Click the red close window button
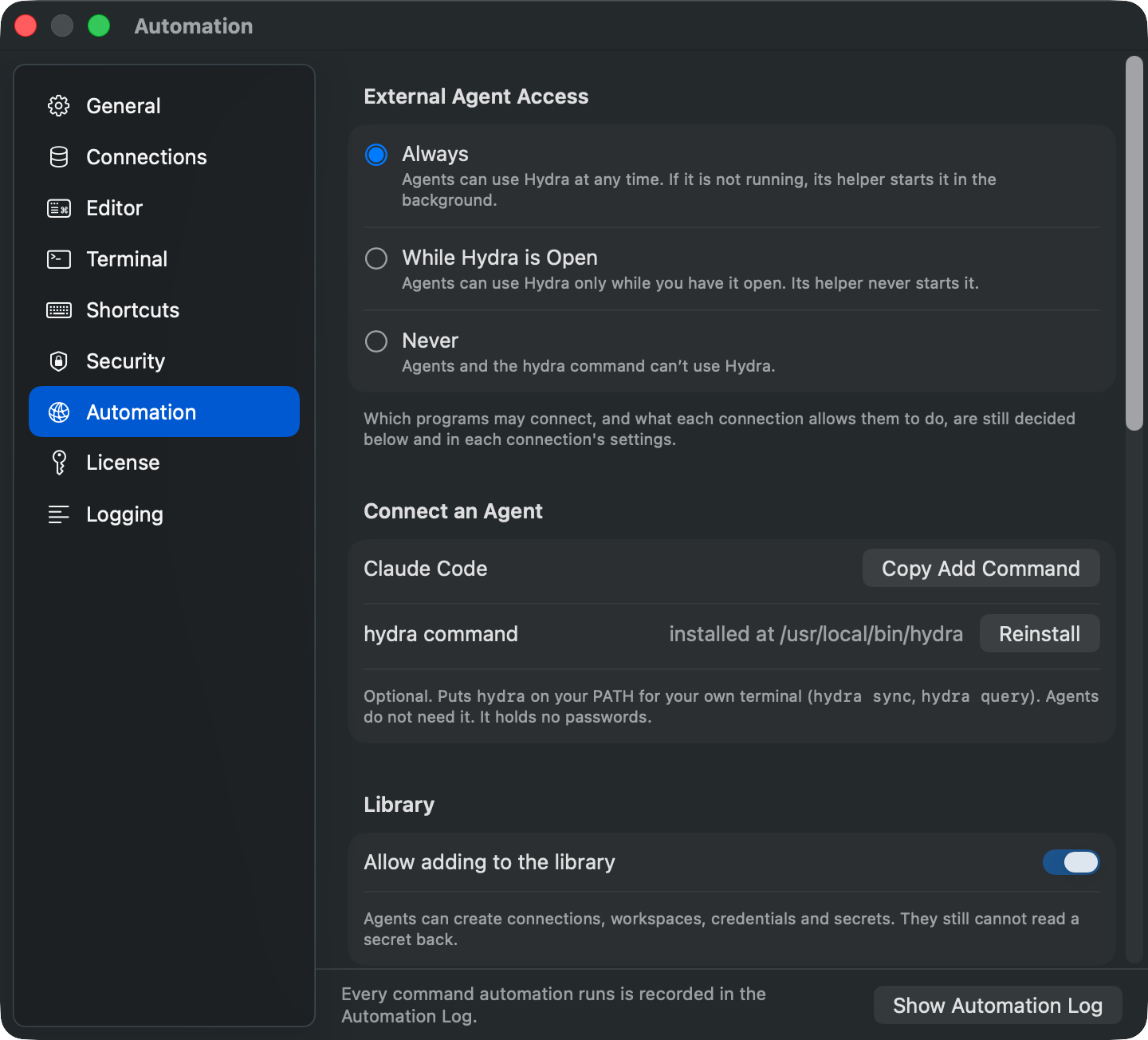Image resolution: width=1148 pixels, height=1040 pixels. click(26, 26)
